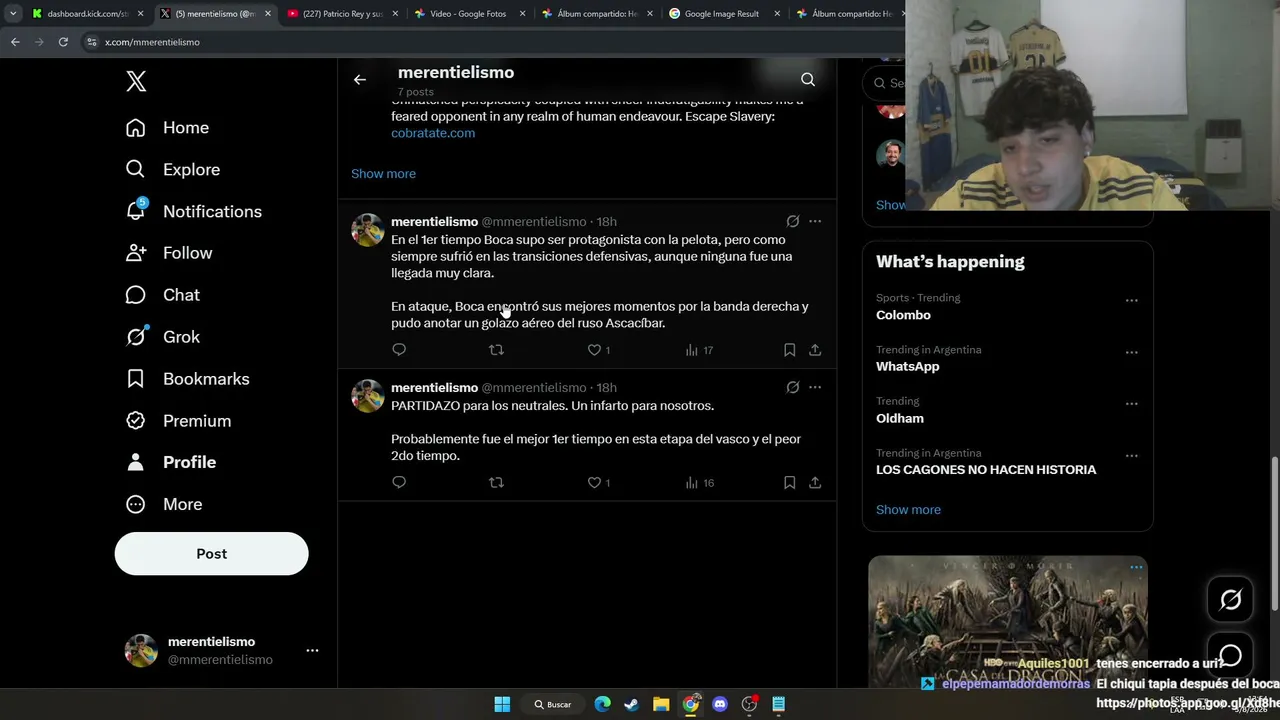Close the dashboard.kick.com tab
This screenshot has height=720, width=1280.
coord(140,14)
